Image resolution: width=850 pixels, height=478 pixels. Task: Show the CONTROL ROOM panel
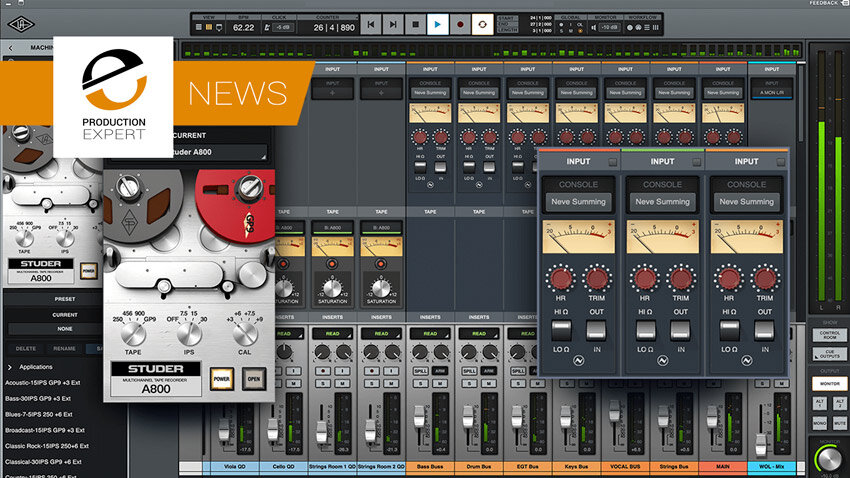coord(829,335)
